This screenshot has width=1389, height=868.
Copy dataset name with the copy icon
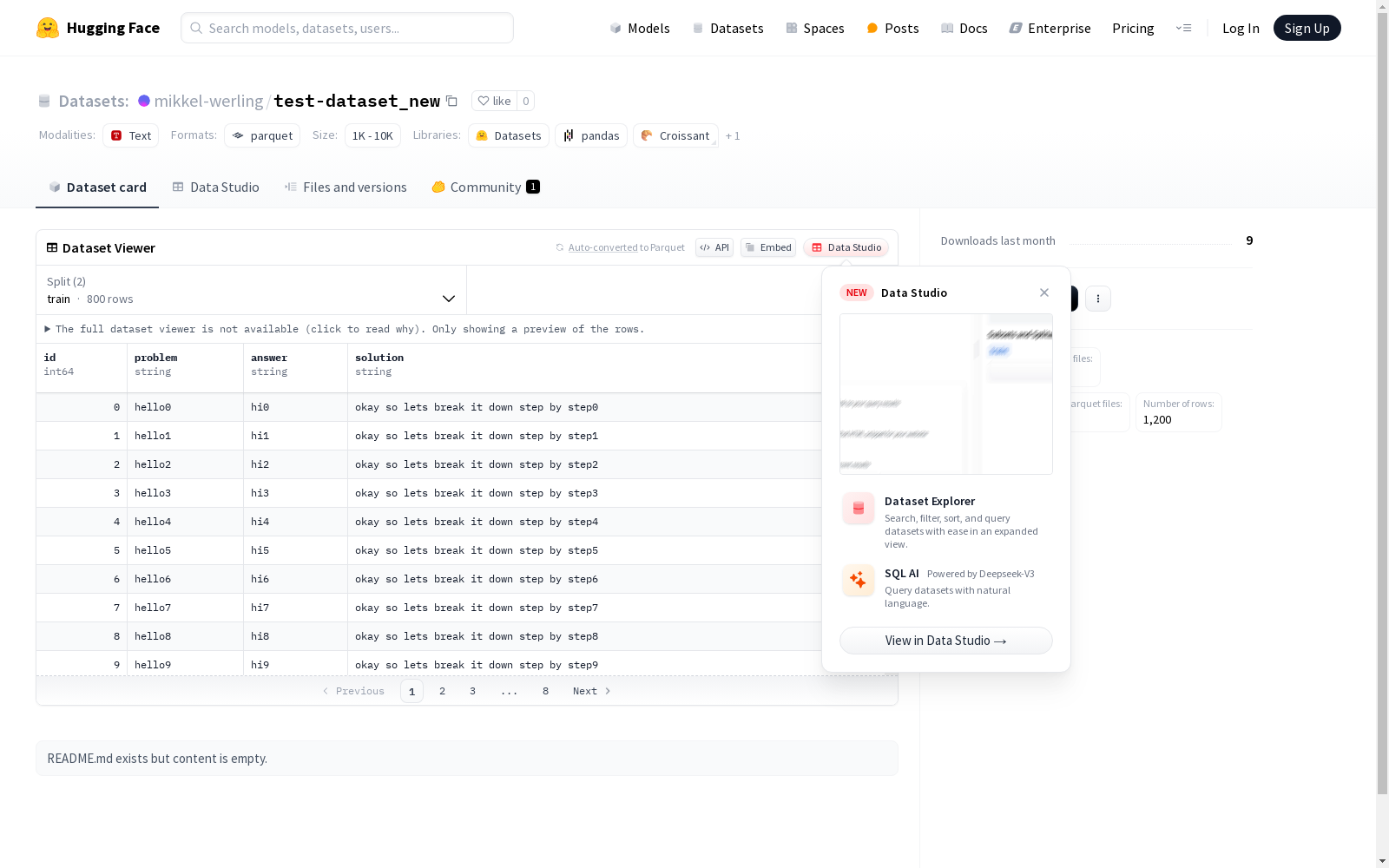point(451,101)
